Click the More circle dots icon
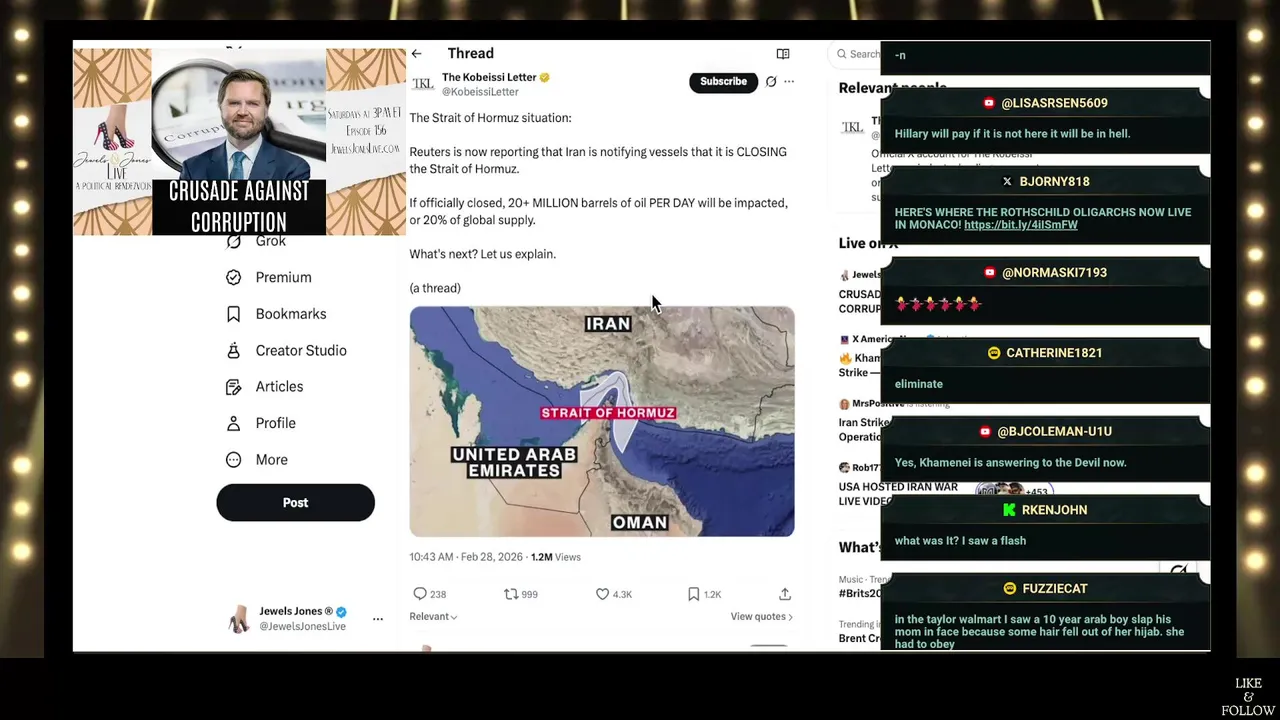 point(233,460)
